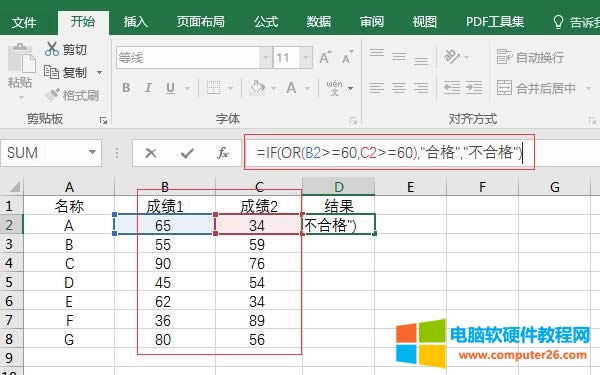The image size is (600, 375).
Task: Open Insert Function fx dialog
Action: click(x=223, y=153)
